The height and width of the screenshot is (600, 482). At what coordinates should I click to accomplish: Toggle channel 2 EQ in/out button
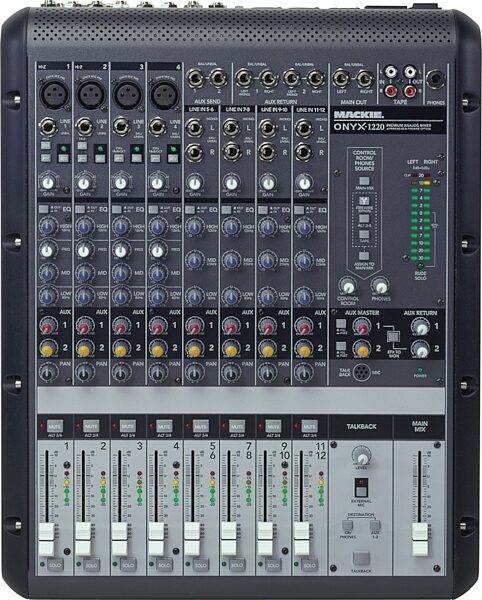(80, 209)
